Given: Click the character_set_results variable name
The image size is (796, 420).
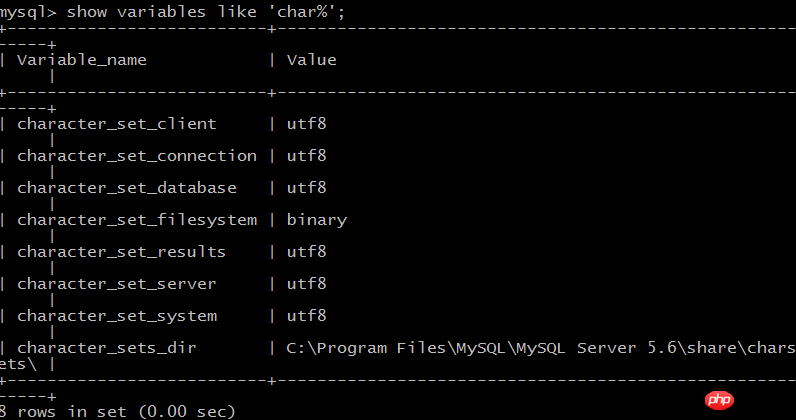Looking at the screenshot, I should 121,252.
